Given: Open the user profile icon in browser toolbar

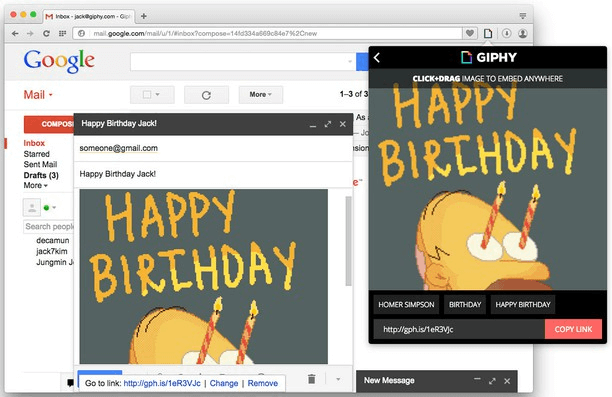Looking at the screenshot, I should [523, 33].
